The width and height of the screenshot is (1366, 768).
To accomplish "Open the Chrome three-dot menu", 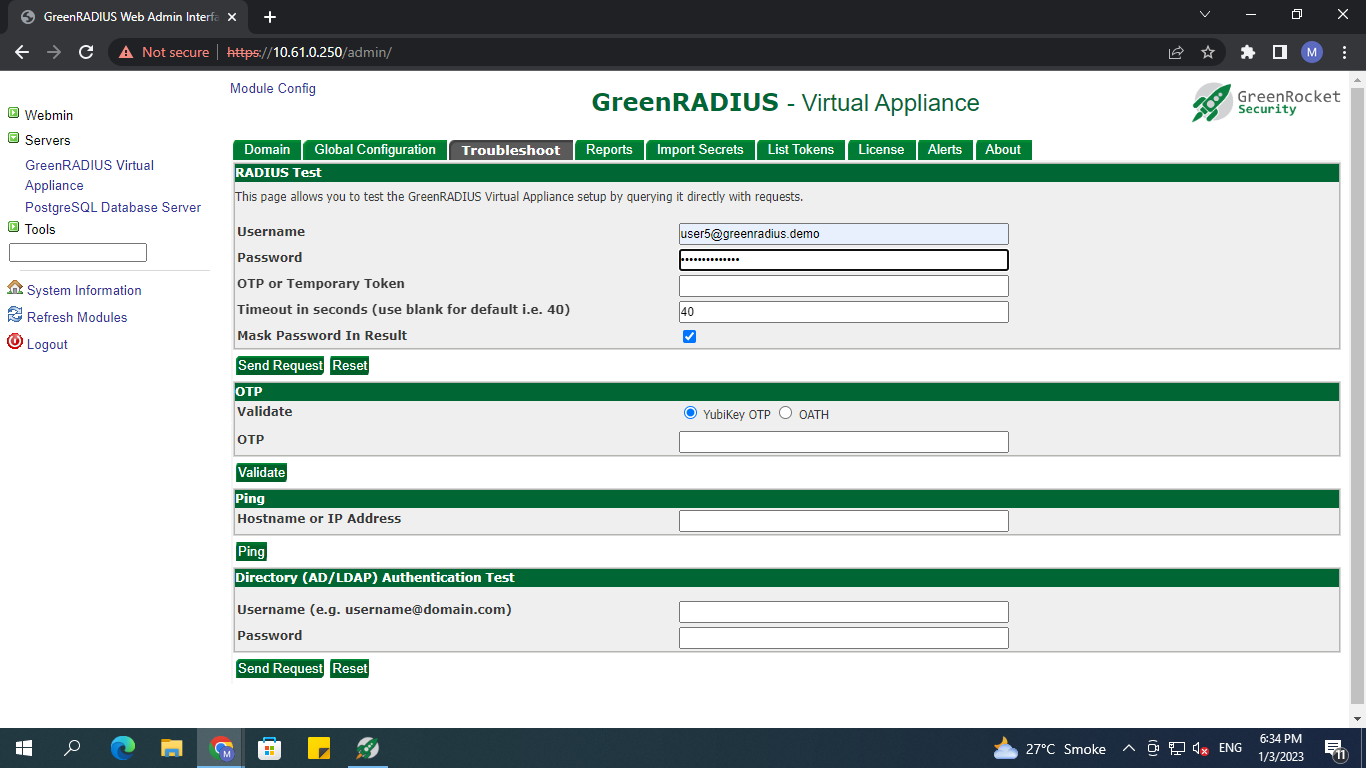I will coord(1343,52).
